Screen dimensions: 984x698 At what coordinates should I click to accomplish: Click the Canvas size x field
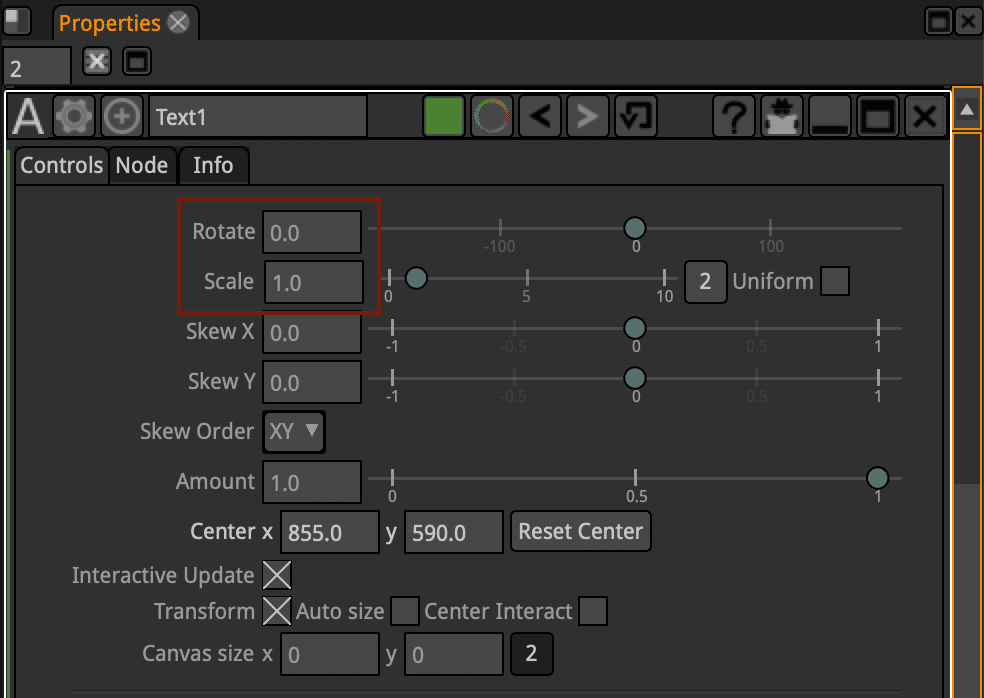click(330, 654)
